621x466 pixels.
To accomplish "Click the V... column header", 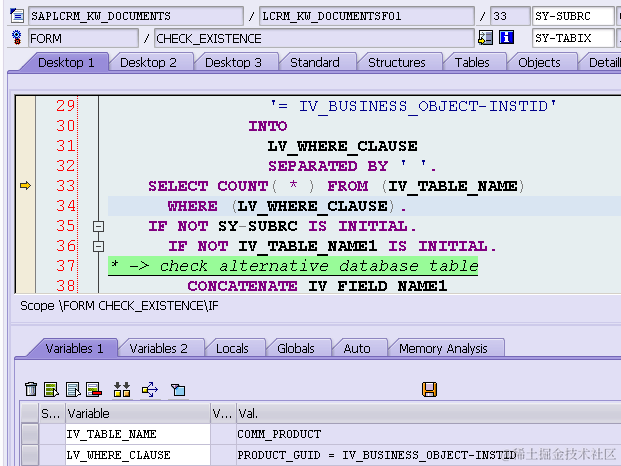I will point(223,413).
